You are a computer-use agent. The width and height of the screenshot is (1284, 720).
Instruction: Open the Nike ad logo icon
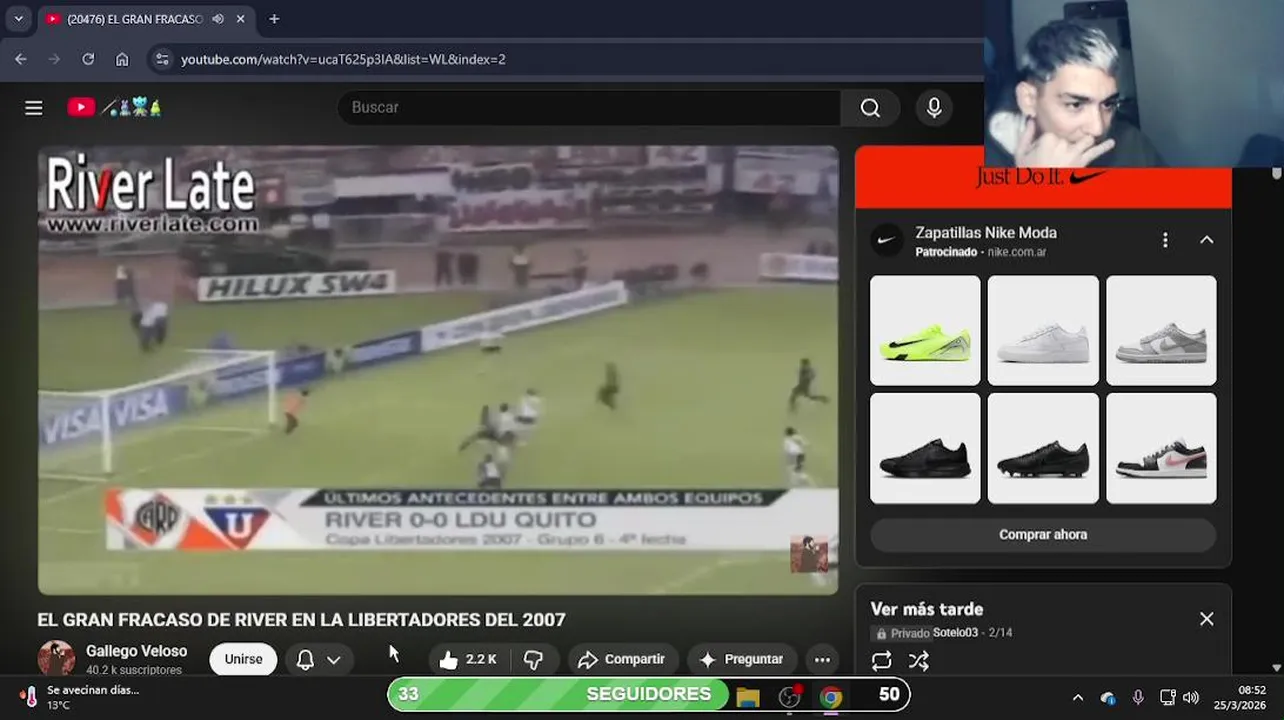pyautogui.click(x=886, y=240)
